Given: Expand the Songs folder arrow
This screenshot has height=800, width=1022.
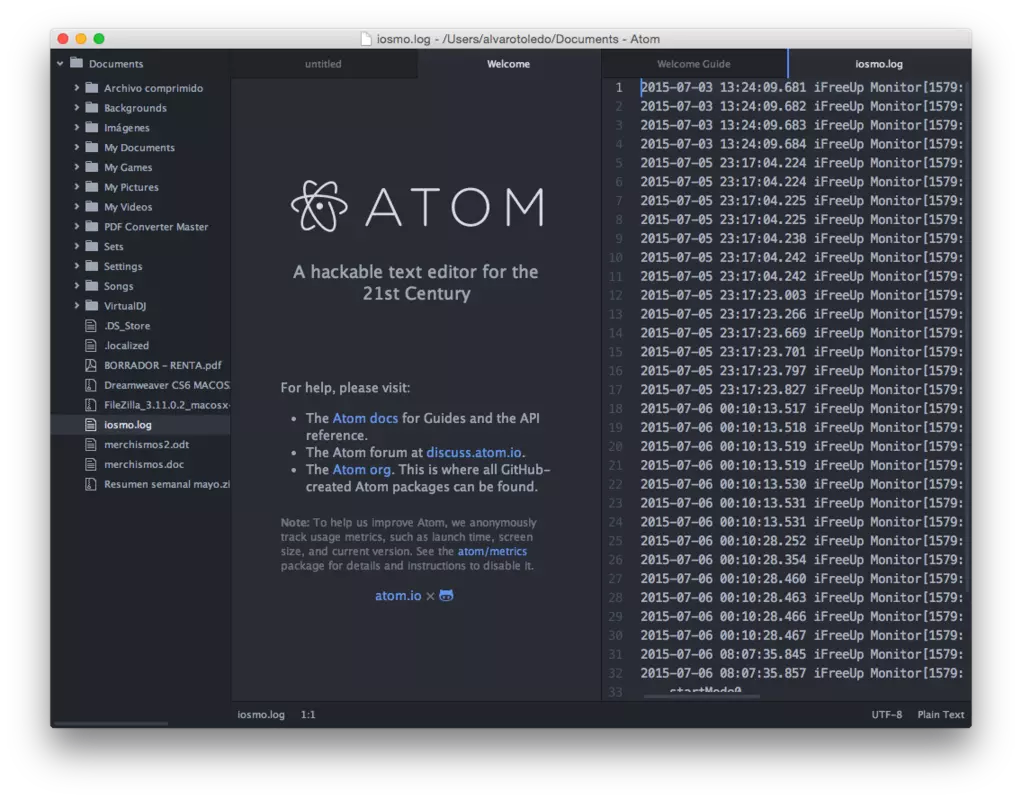Looking at the screenshot, I should pos(77,286).
